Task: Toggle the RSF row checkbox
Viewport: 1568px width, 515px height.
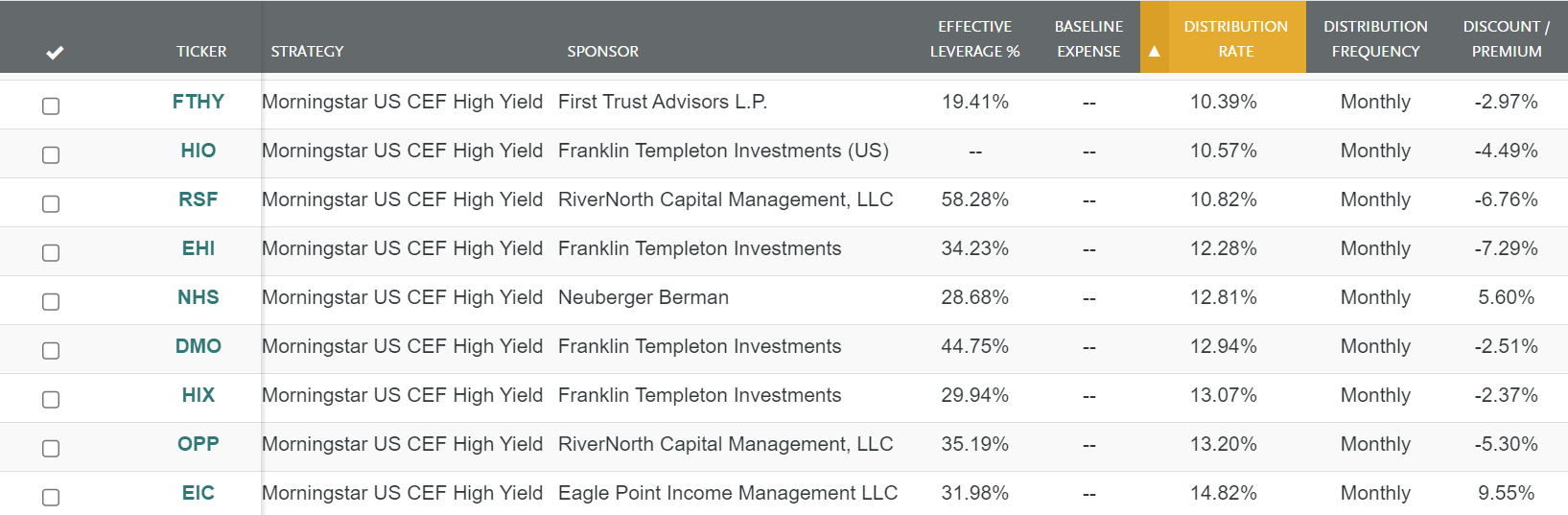Action: click(x=51, y=204)
